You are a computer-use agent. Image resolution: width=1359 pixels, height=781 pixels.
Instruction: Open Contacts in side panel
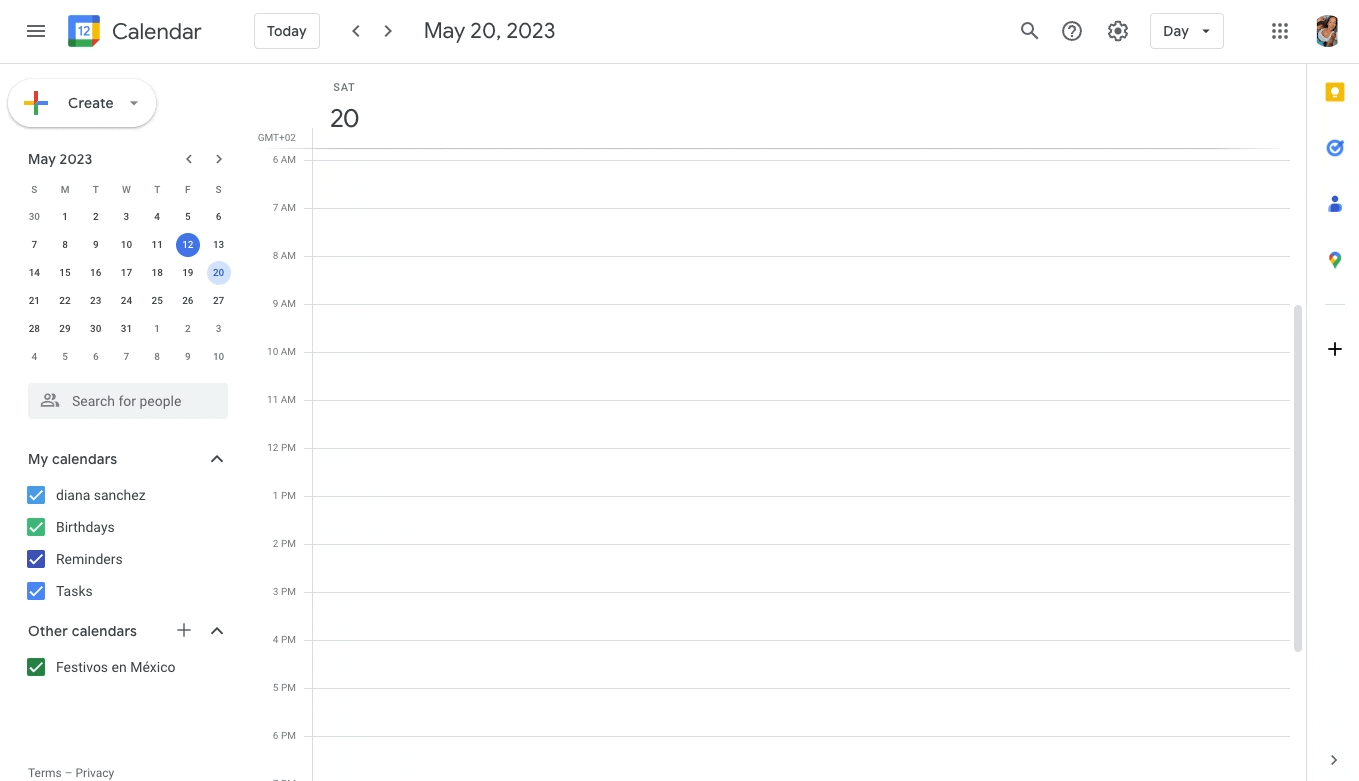(1334, 204)
